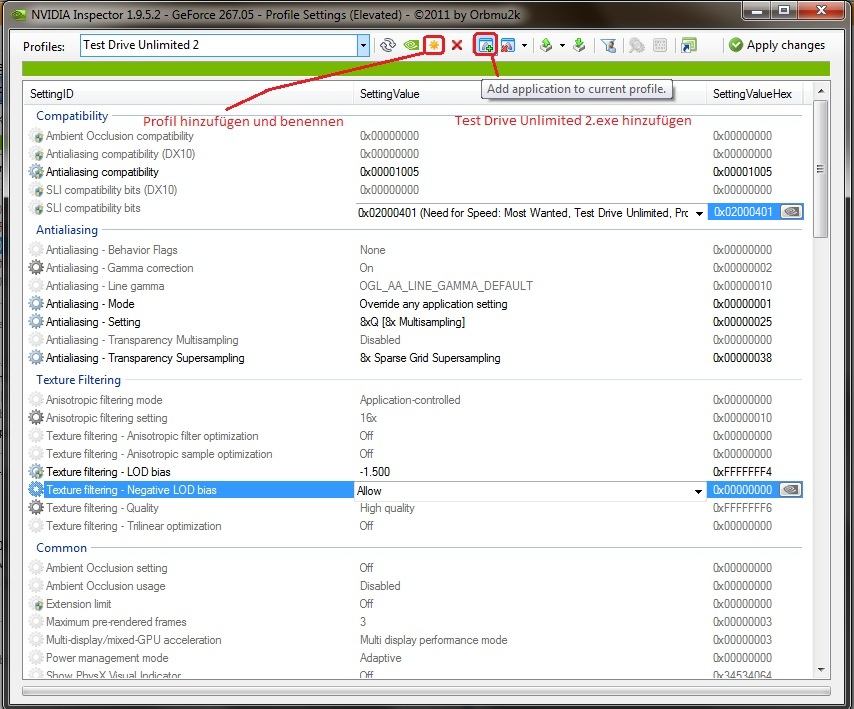854x709 pixels.
Task: Collapse the Common section header
Action: coord(61,548)
